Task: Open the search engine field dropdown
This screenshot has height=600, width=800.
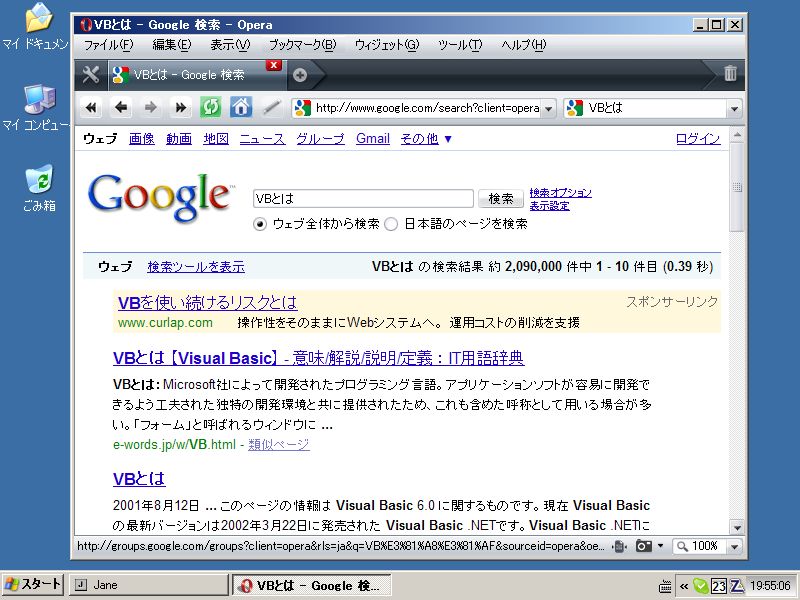Action: 734,108
